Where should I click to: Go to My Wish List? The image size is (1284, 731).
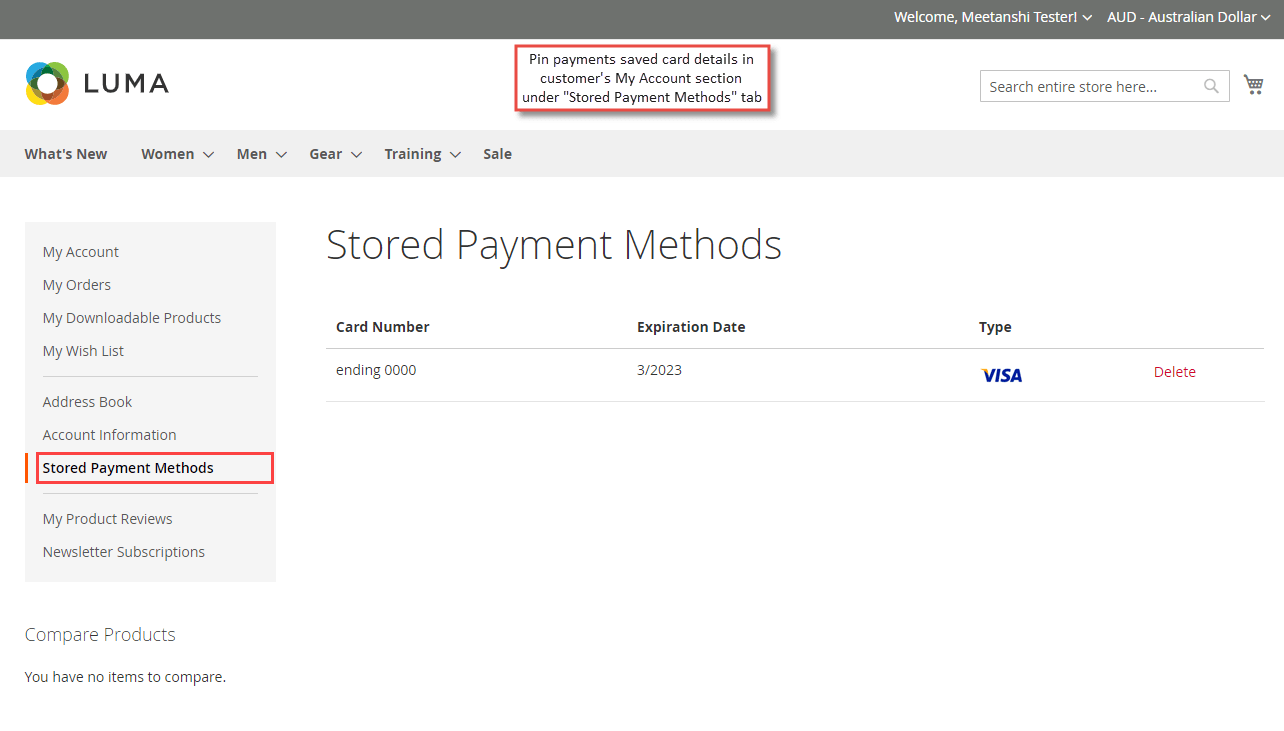83,350
